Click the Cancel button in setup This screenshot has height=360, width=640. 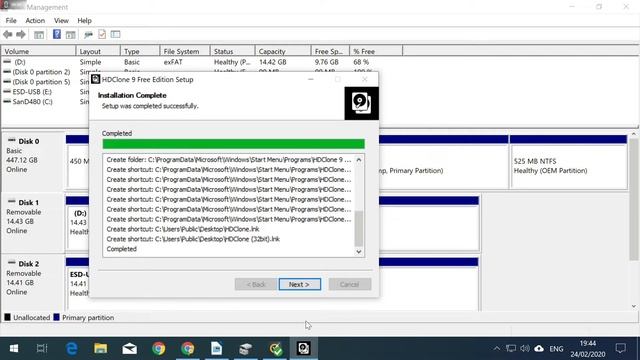click(x=350, y=284)
